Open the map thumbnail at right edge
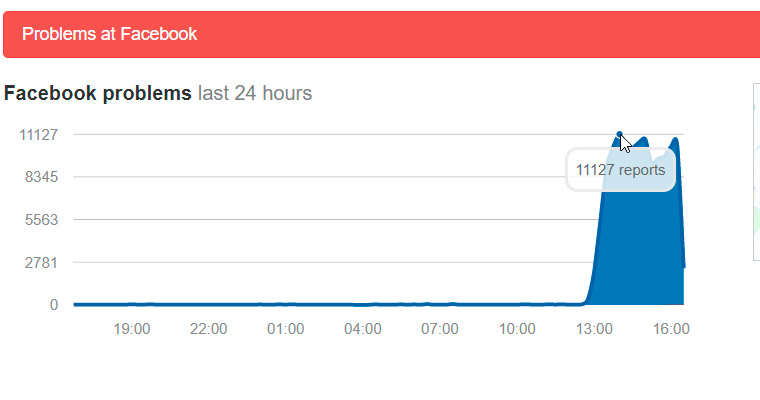The image size is (760, 400). click(755, 172)
